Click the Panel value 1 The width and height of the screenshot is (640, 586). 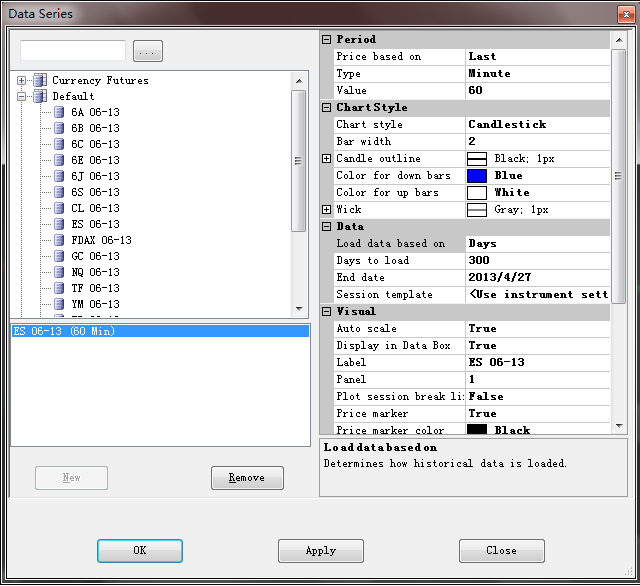click(538, 380)
